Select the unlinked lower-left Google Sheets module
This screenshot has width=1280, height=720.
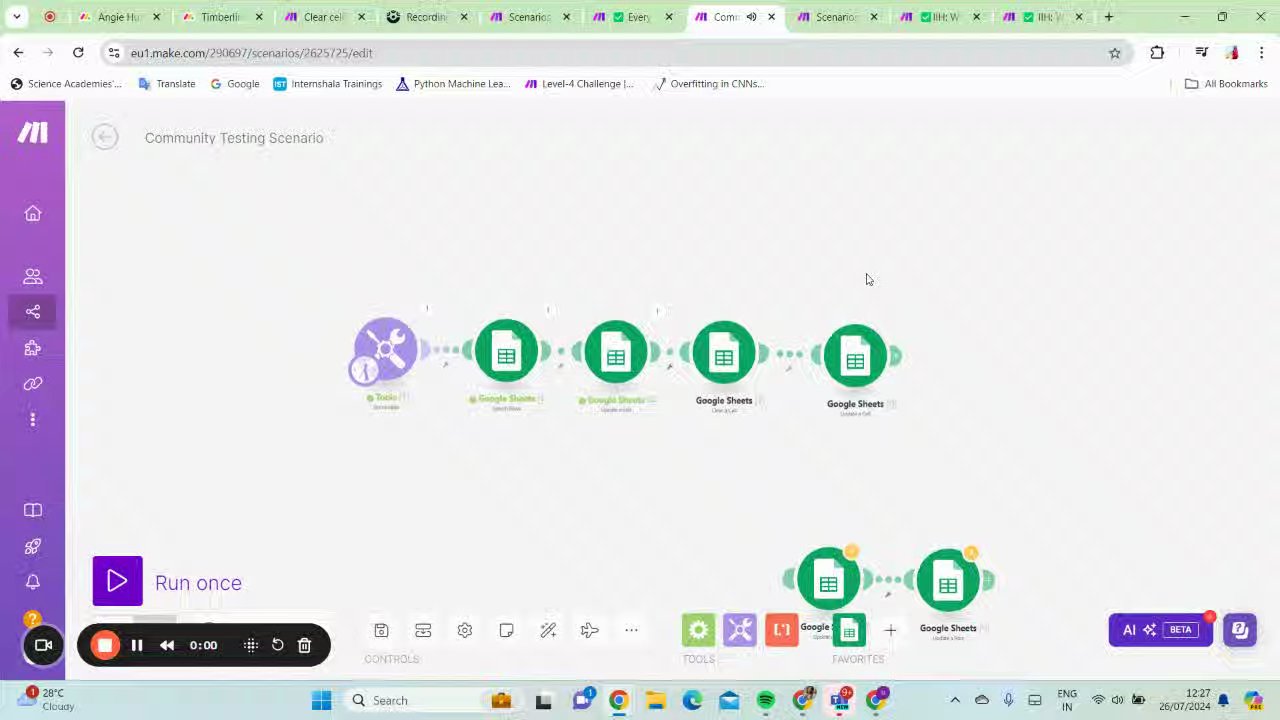tap(828, 578)
